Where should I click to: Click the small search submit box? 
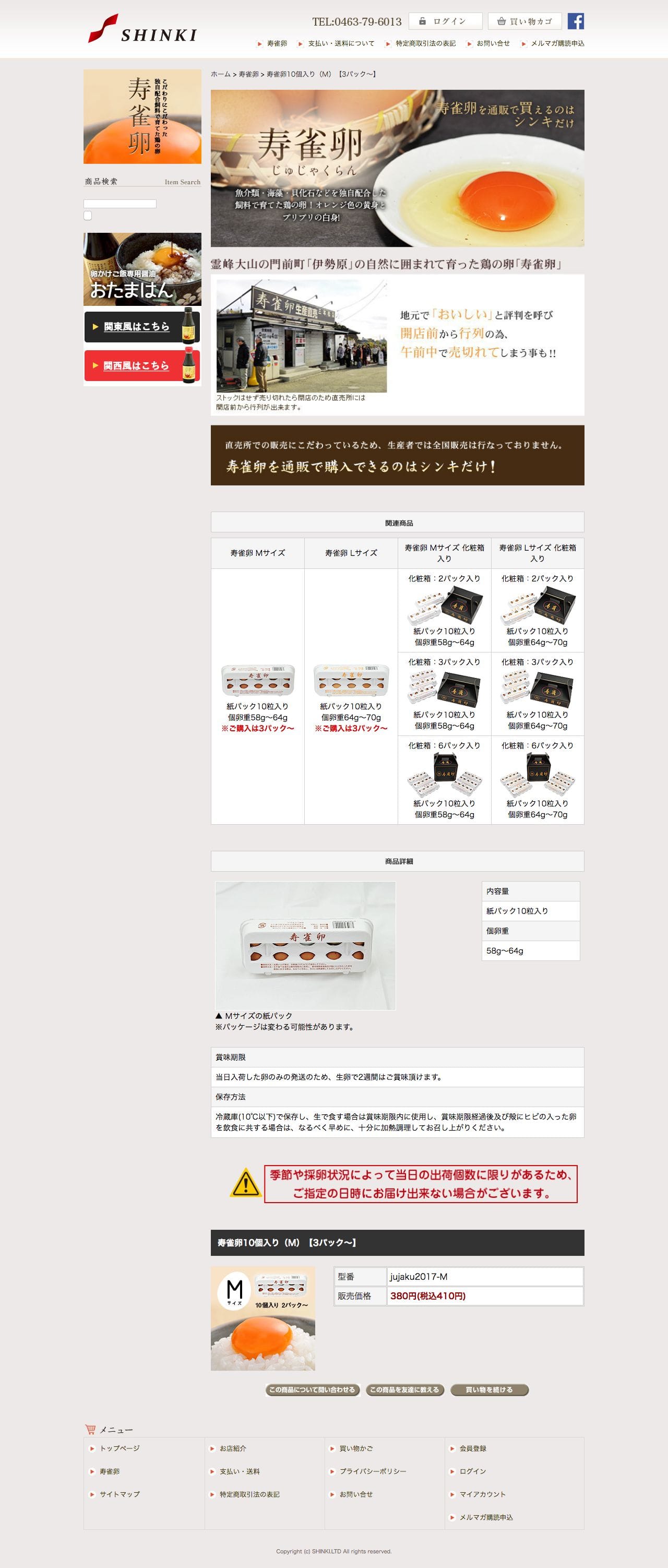[88, 216]
